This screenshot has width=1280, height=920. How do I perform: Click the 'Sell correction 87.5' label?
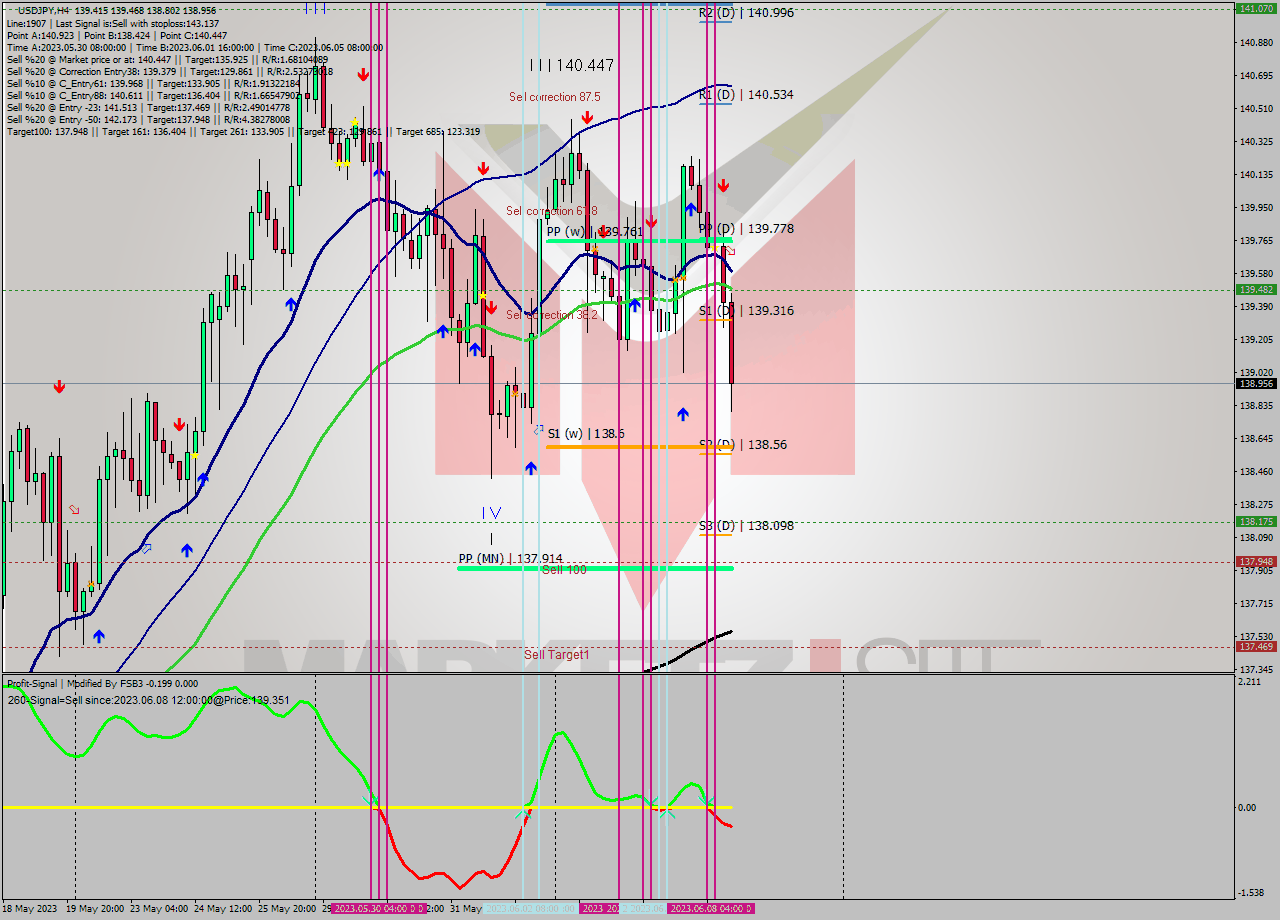[x=554, y=97]
